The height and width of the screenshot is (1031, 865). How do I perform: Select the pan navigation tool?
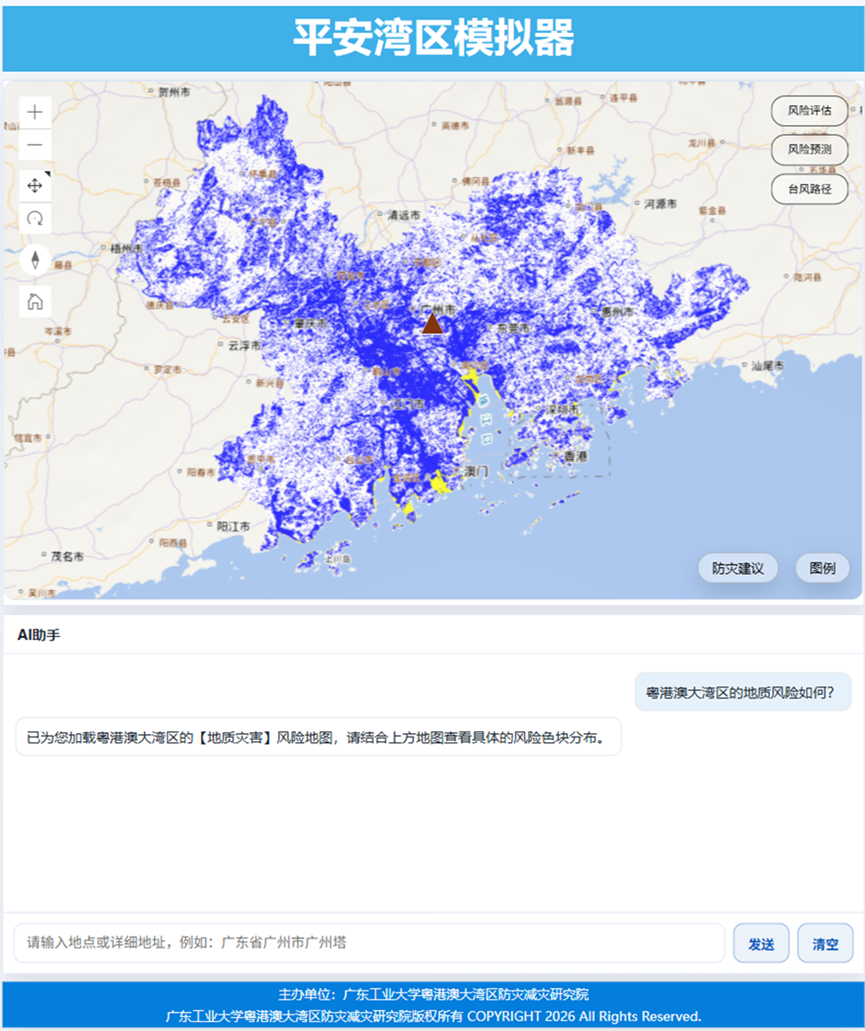tap(35, 186)
